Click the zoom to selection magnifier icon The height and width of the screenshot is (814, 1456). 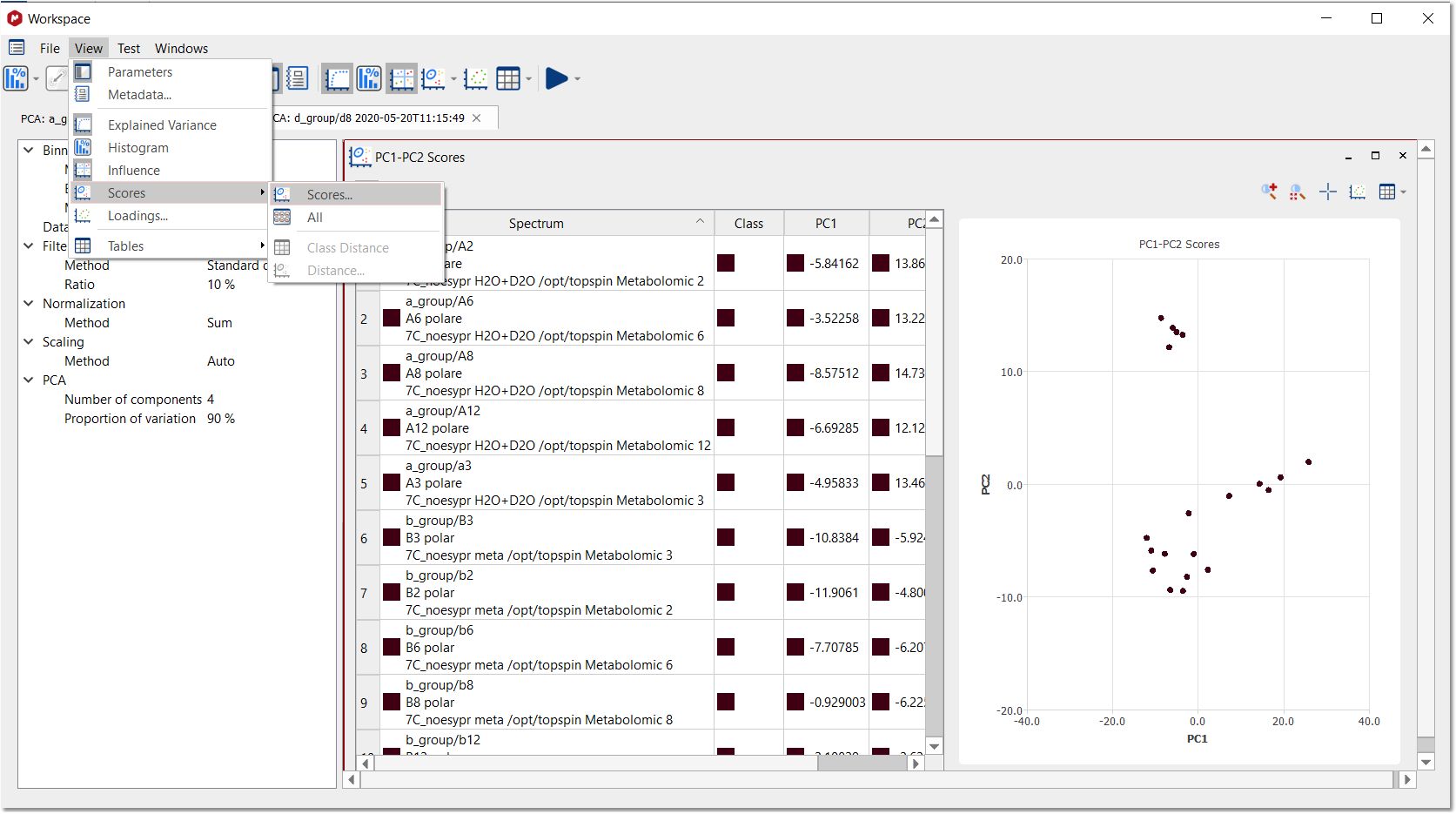[x=1298, y=192]
